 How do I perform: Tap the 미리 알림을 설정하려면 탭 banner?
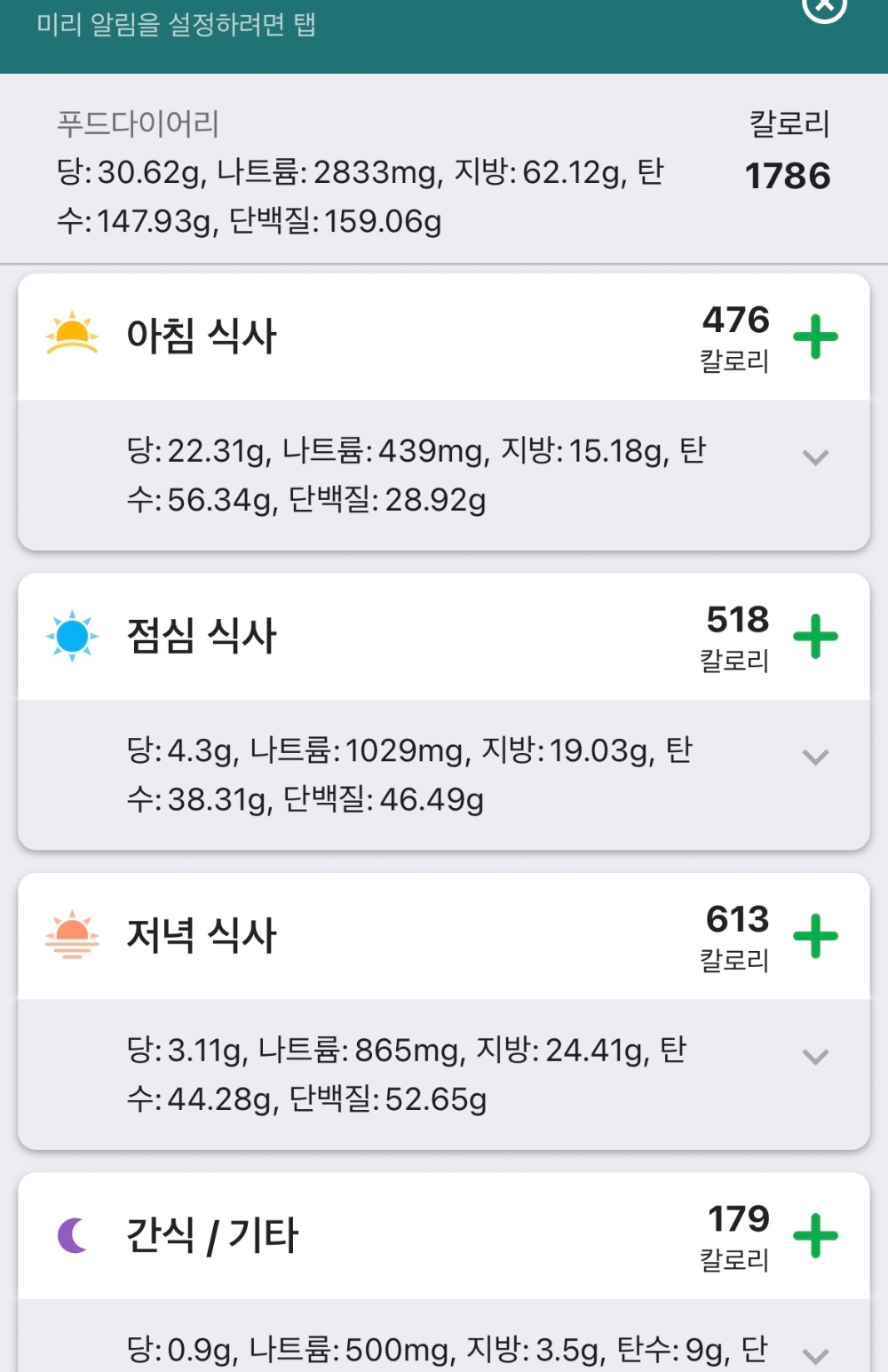(x=176, y=25)
